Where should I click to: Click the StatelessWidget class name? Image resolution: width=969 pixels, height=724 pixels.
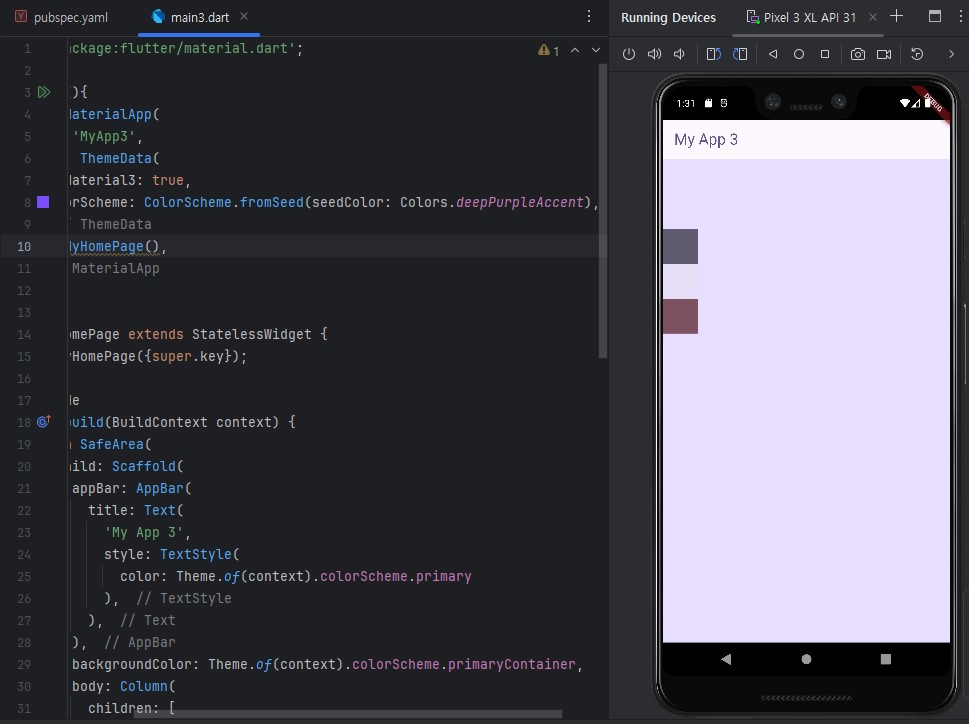[252, 334]
